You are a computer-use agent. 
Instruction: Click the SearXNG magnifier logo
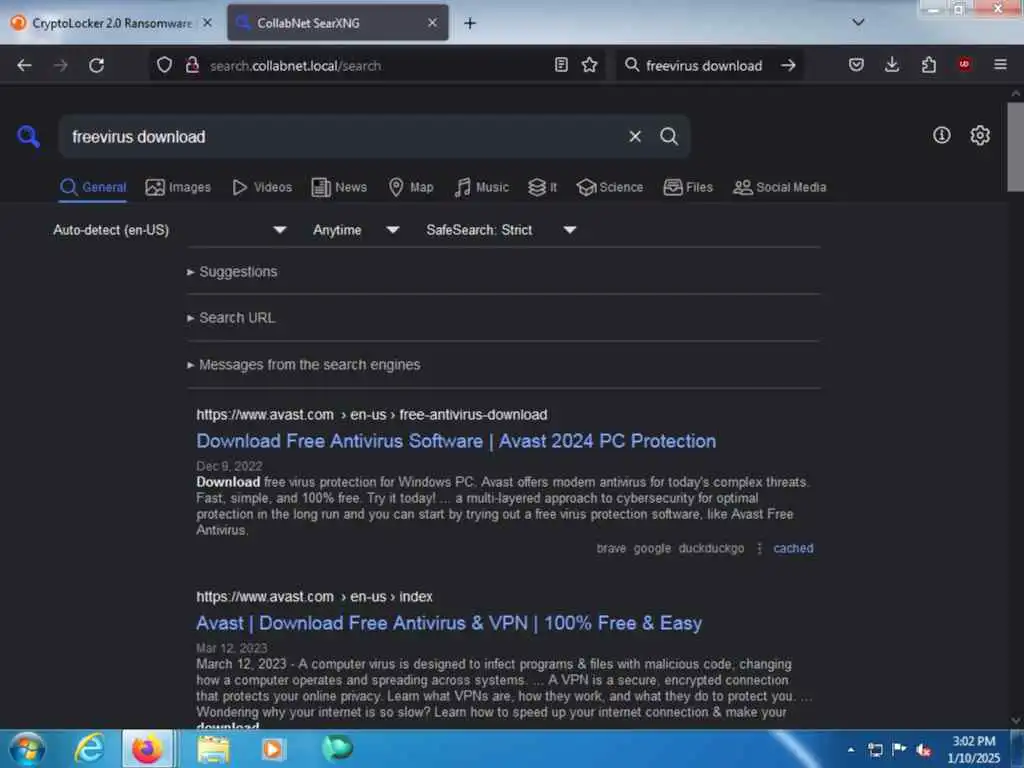tap(28, 136)
